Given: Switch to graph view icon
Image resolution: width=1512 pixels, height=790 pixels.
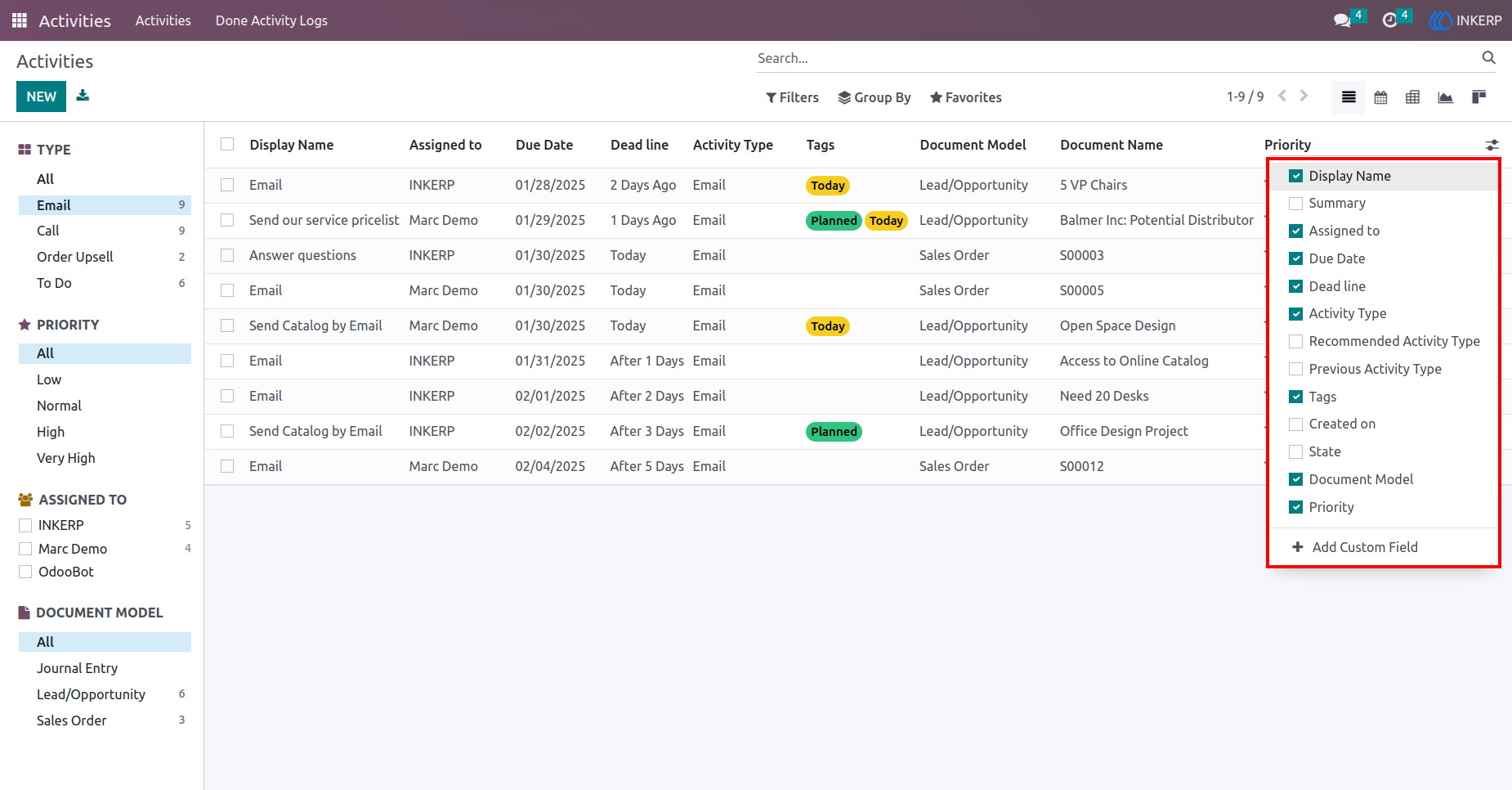Looking at the screenshot, I should click(x=1445, y=97).
